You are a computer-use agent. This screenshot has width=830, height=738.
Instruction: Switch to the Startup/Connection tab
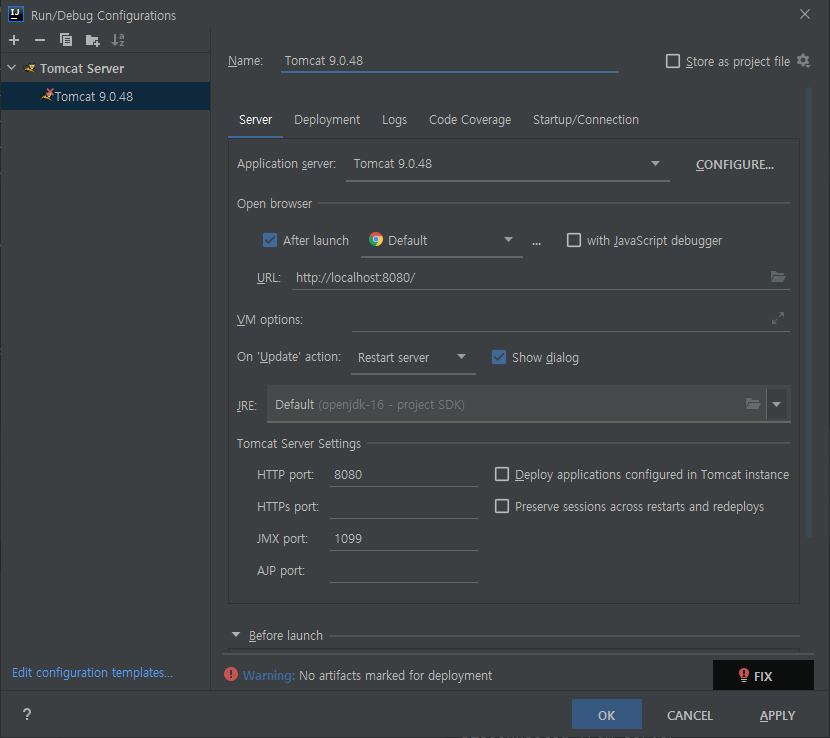(x=585, y=120)
